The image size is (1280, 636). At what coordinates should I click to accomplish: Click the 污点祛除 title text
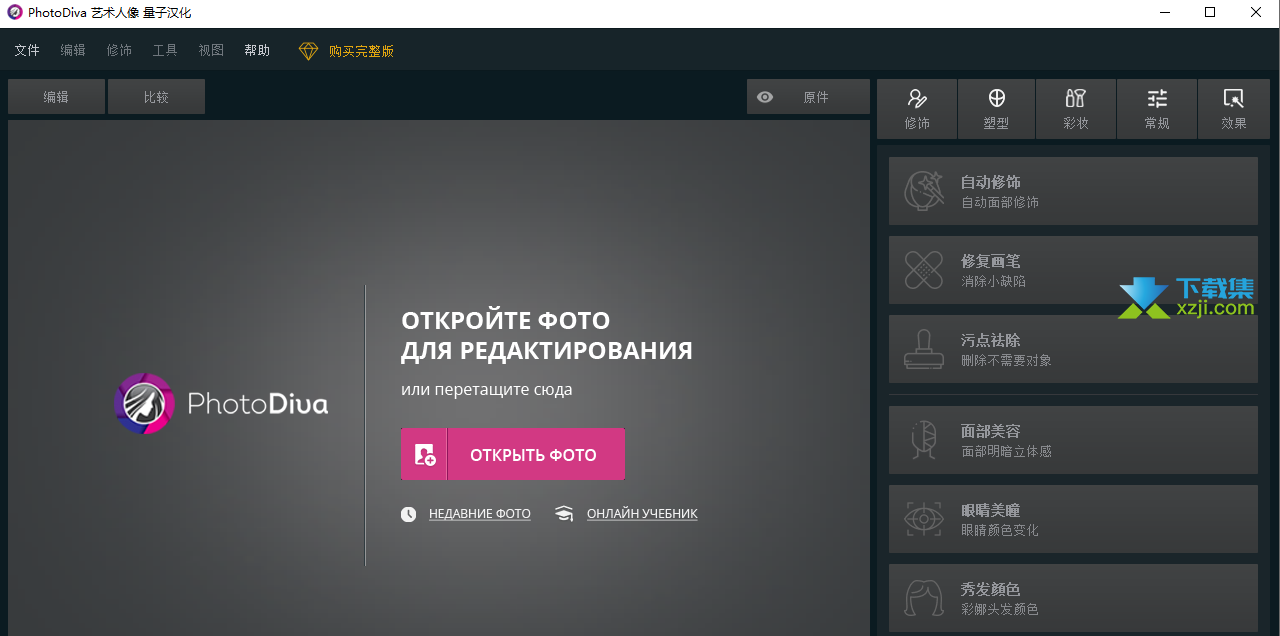pos(991,340)
